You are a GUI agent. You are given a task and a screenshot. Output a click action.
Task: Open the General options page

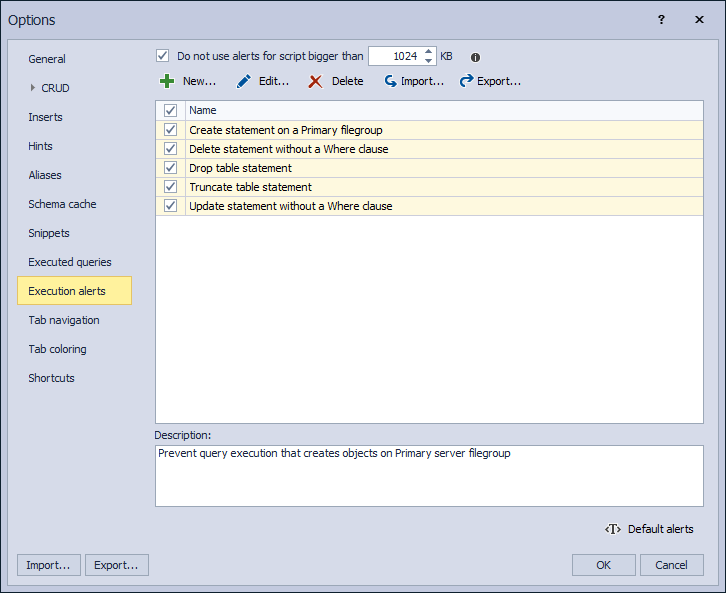[x=47, y=59]
